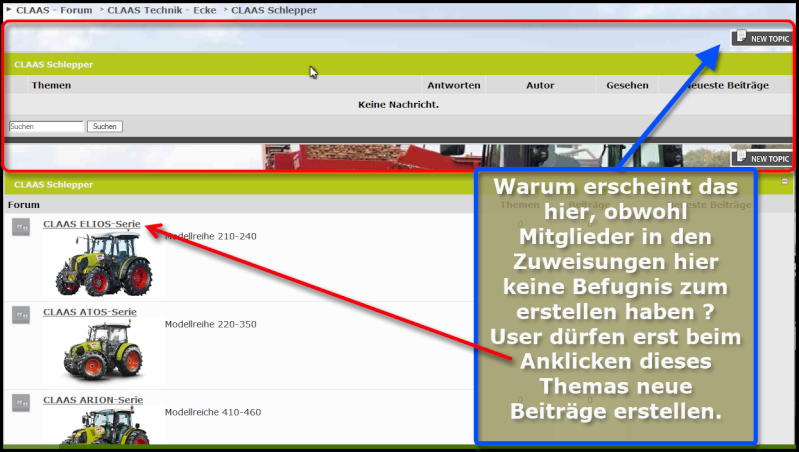Click the Gesehen column header
The width and height of the screenshot is (799, 452).
627,85
